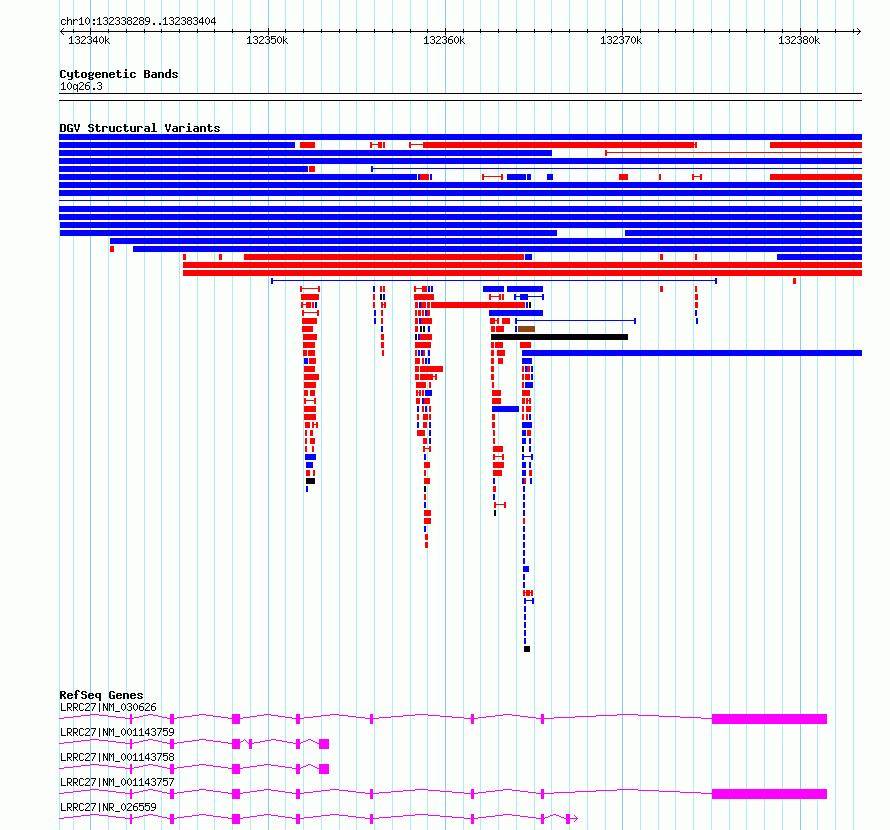Image resolution: width=890 pixels, height=830 pixels.
Task: Click the long black structural variant bar
Action: [559, 337]
